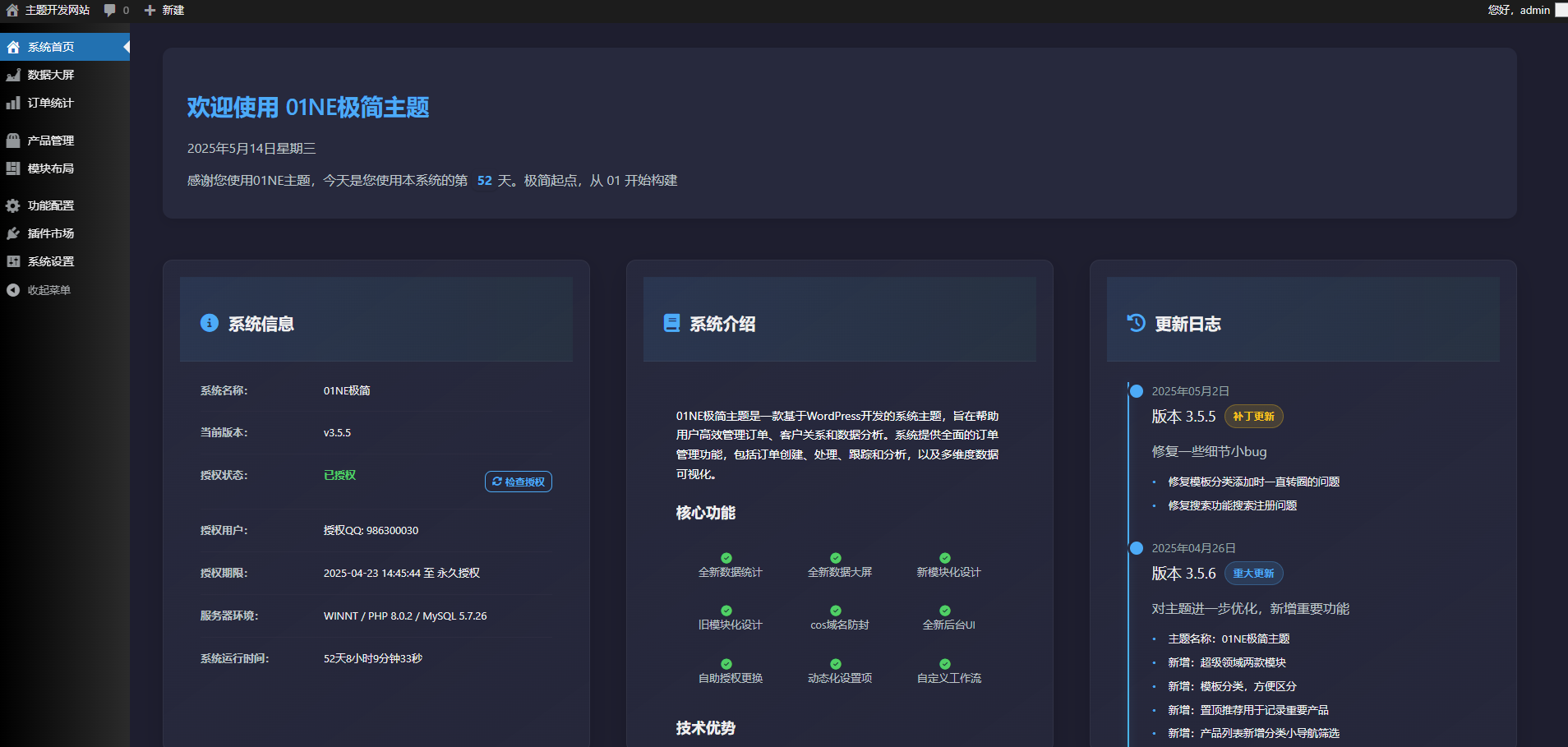
Task: Click the 数据大屏 chart icon in the sidebar
Action: coord(13,75)
